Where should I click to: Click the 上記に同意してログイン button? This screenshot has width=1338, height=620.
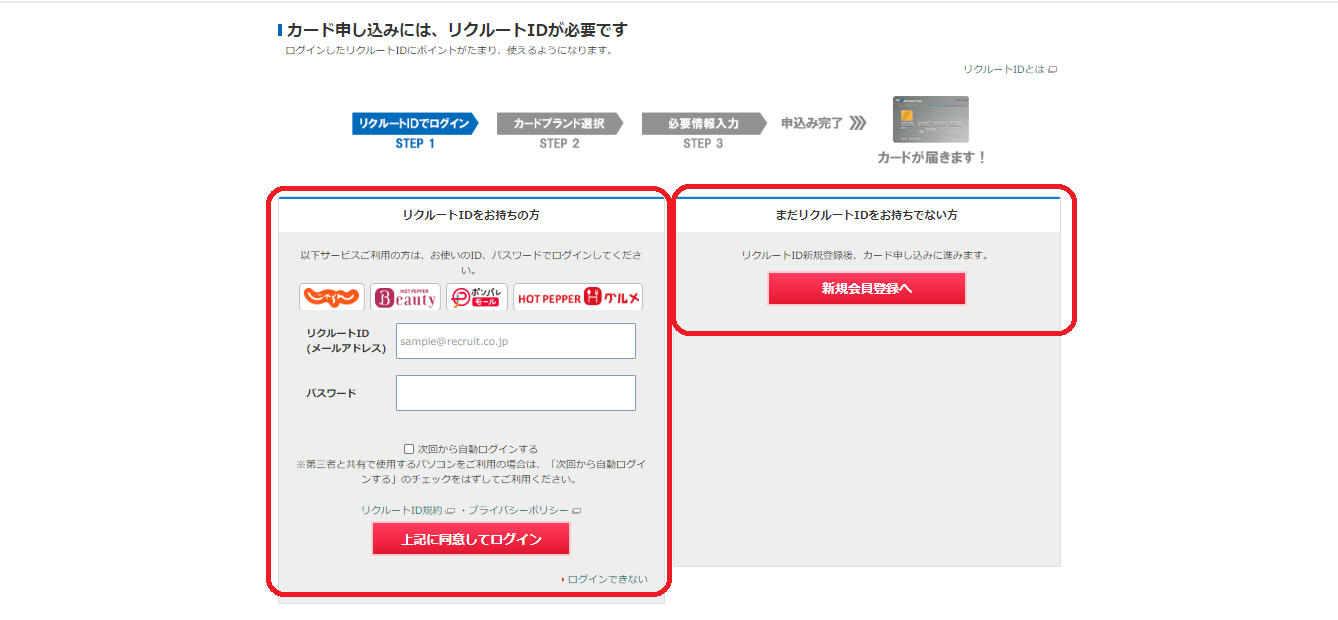[471, 539]
